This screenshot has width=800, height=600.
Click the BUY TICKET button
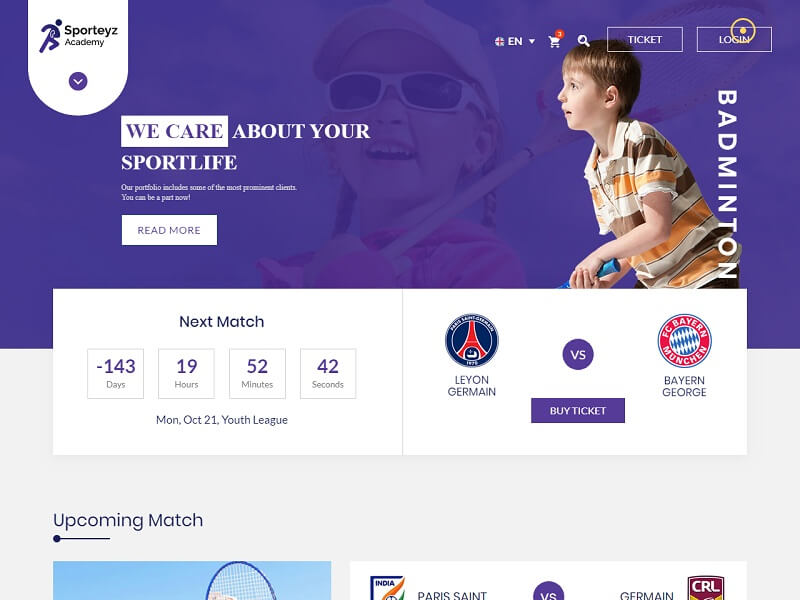point(578,411)
